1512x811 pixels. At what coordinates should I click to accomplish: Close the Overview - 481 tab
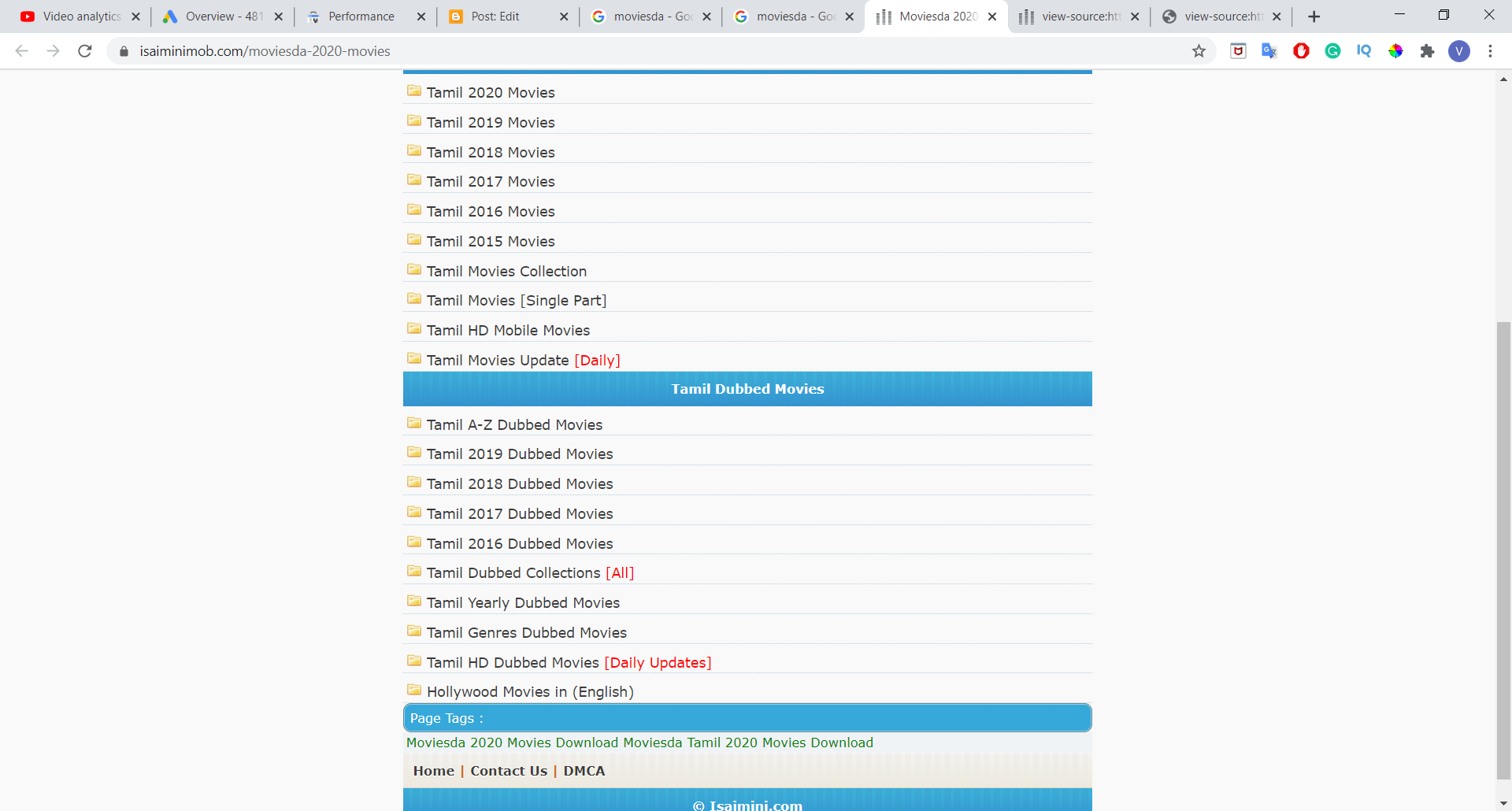tap(278, 17)
